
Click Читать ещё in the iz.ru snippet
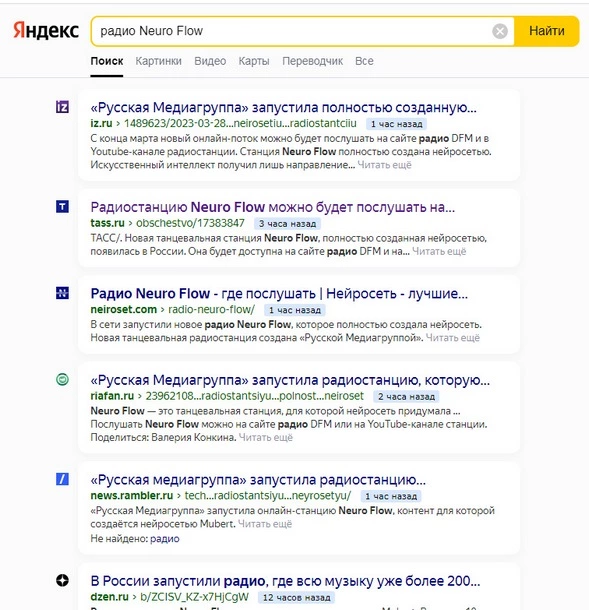[384, 165]
